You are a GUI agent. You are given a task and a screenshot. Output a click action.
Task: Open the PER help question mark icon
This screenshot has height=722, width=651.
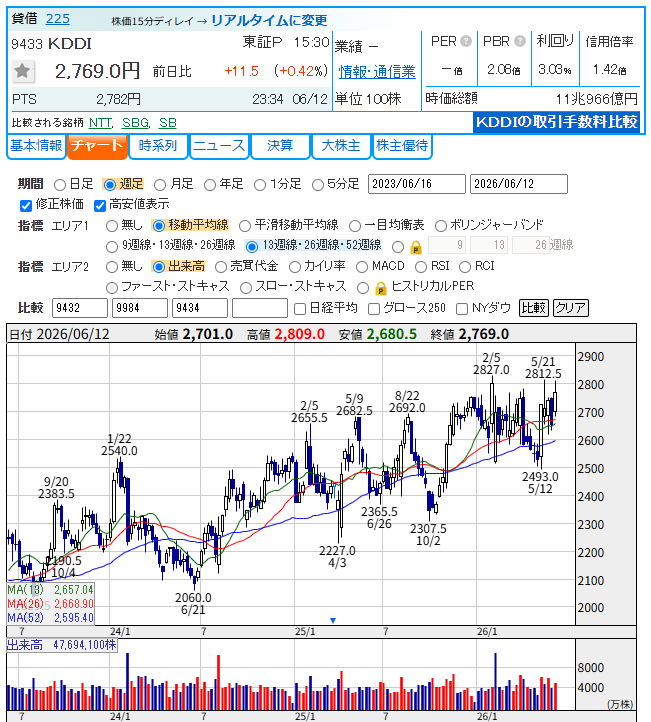[466, 41]
